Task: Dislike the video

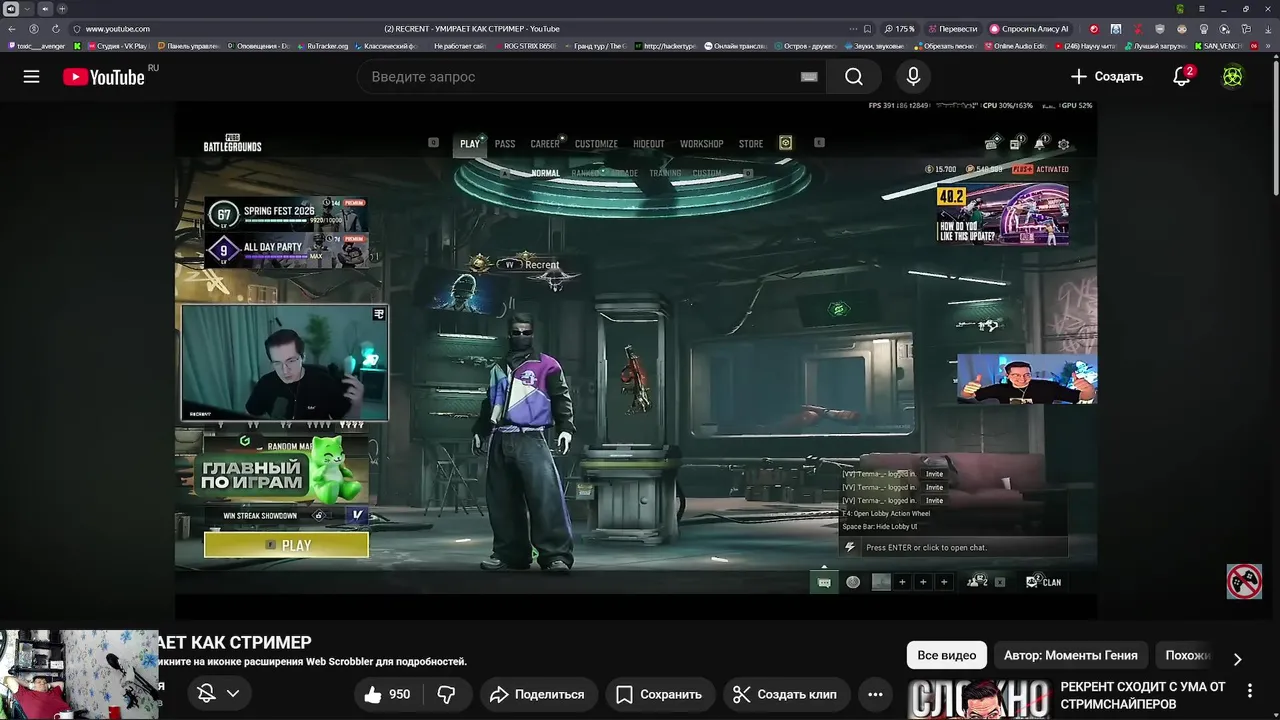Action: 446,694
